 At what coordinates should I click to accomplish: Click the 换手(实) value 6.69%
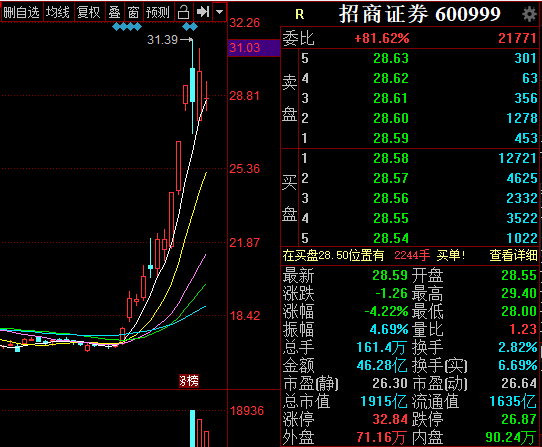[x=517, y=365]
